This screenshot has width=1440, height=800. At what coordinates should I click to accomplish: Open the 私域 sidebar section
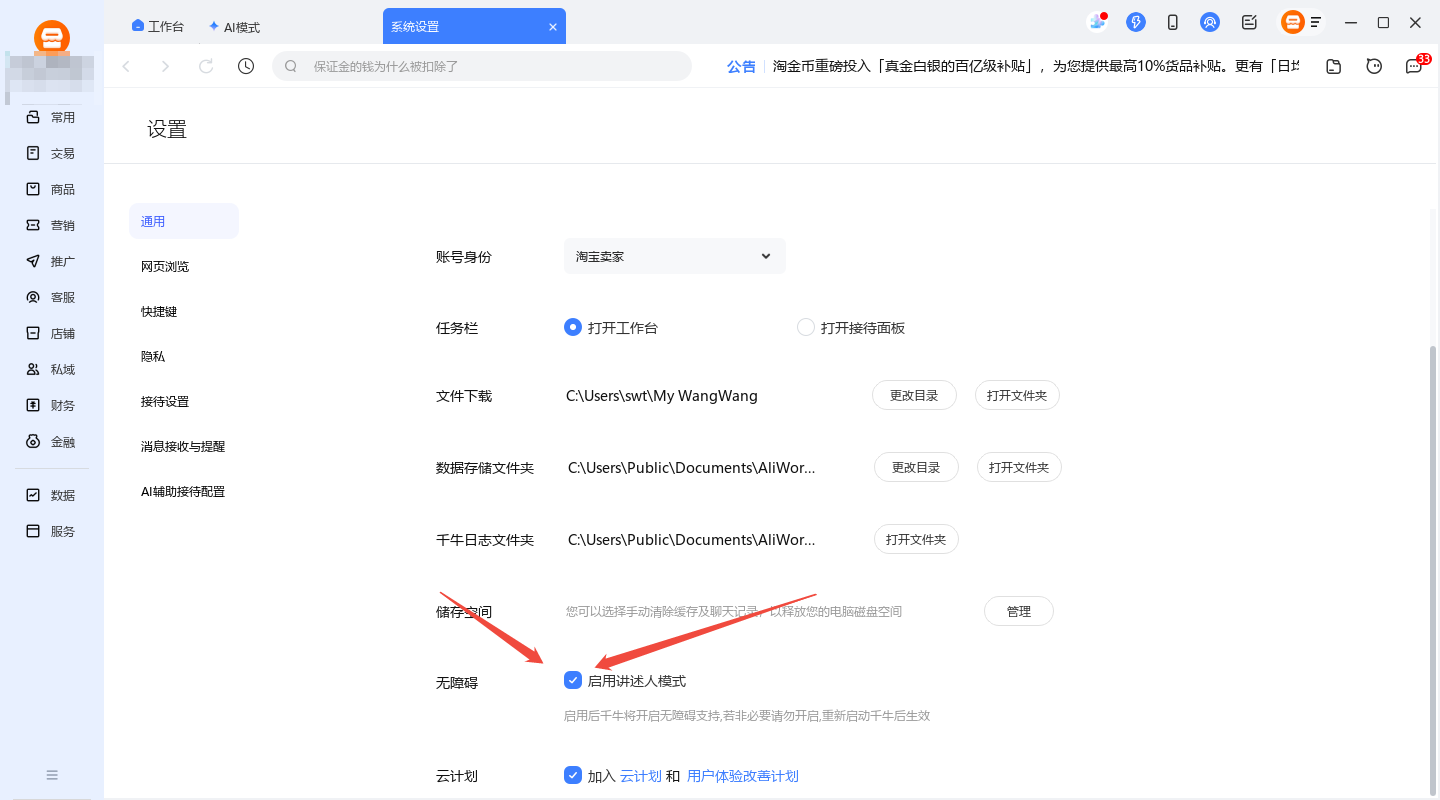tap(51, 369)
